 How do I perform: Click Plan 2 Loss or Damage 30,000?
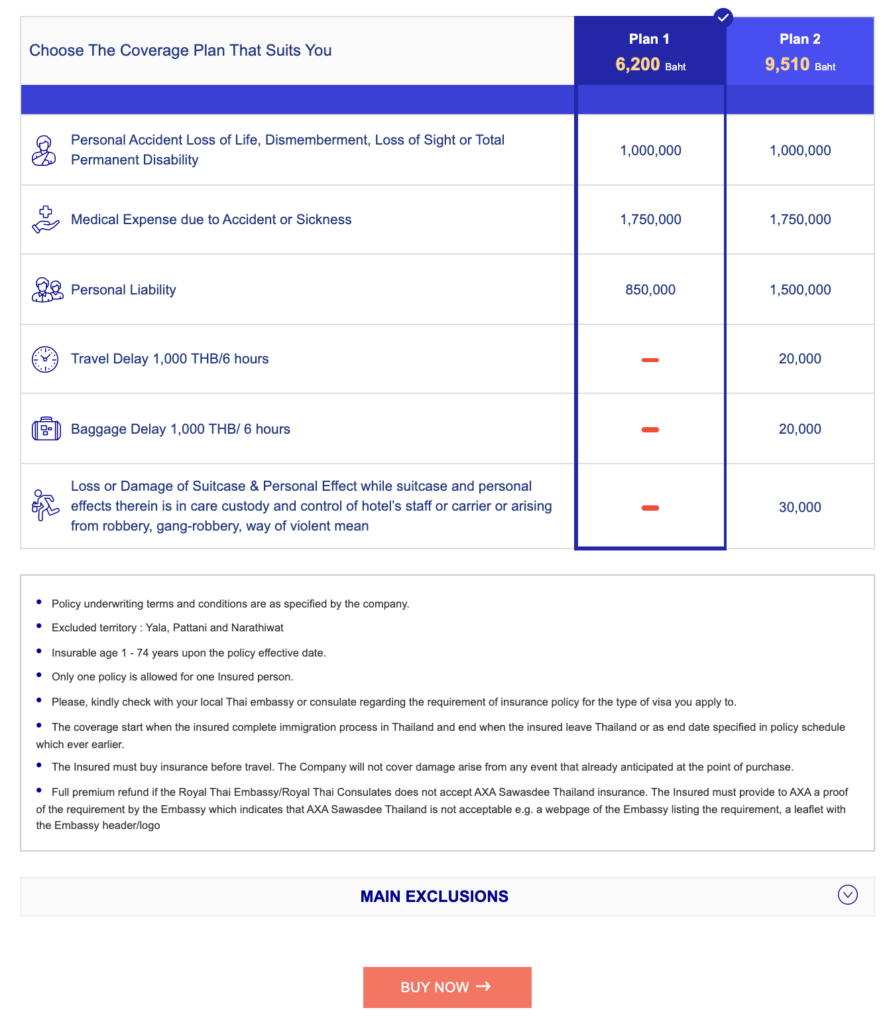click(x=800, y=507)
